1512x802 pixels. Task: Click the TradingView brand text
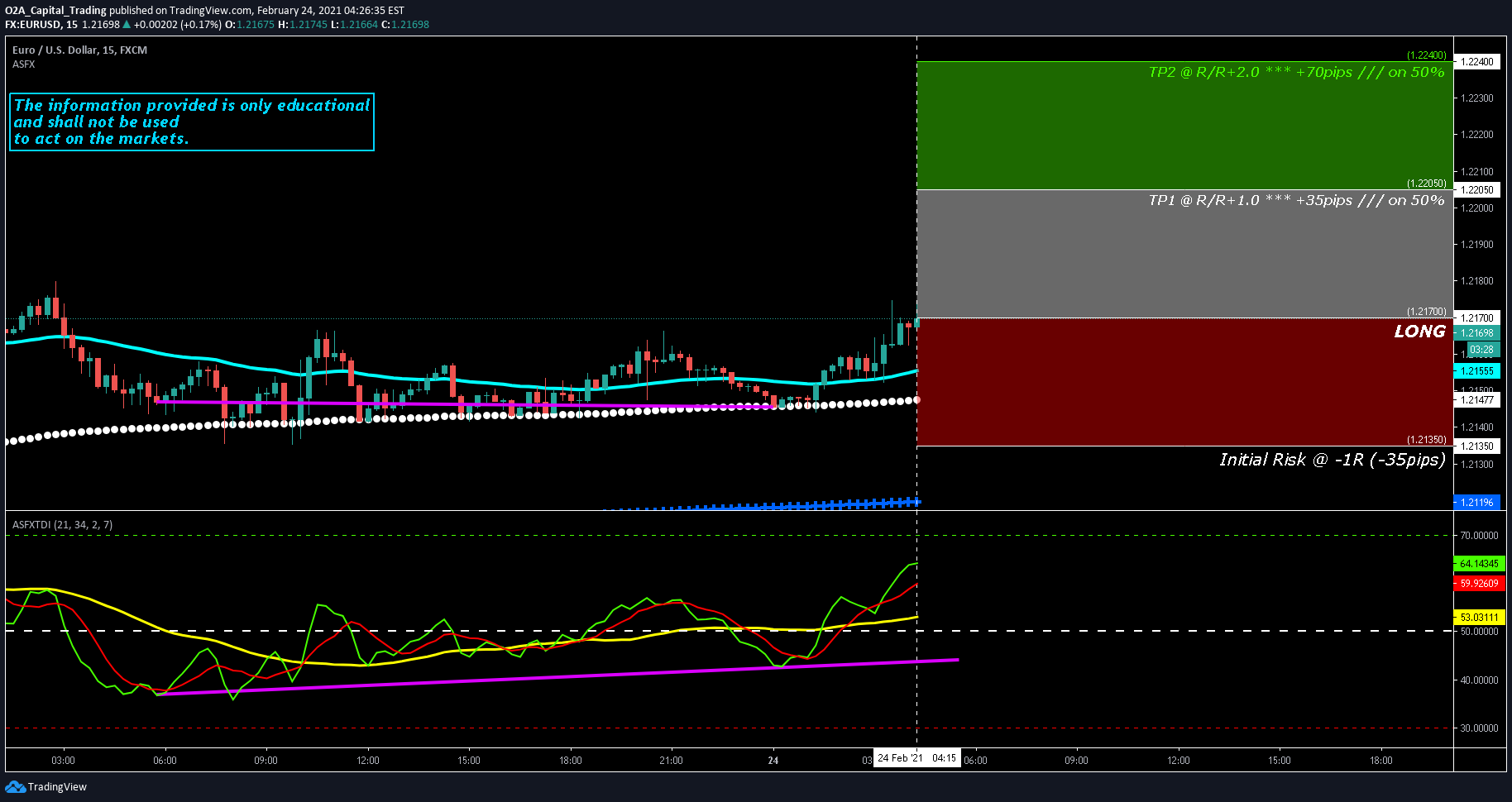(x=57, y=787)
